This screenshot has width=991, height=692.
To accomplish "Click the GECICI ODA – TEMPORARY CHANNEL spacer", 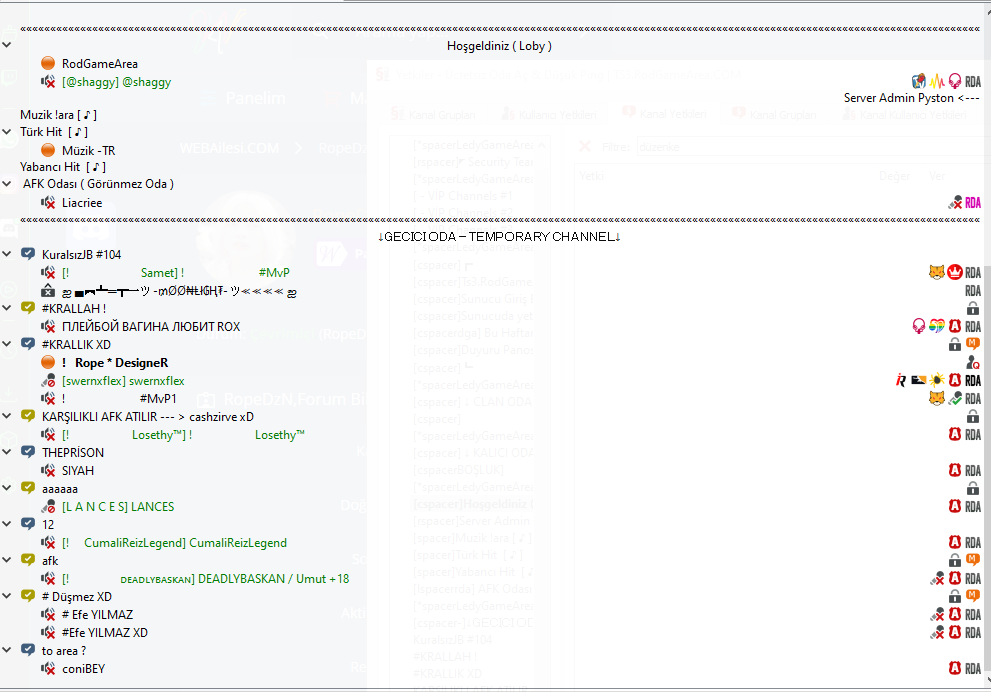I will (x=499, y=236).
